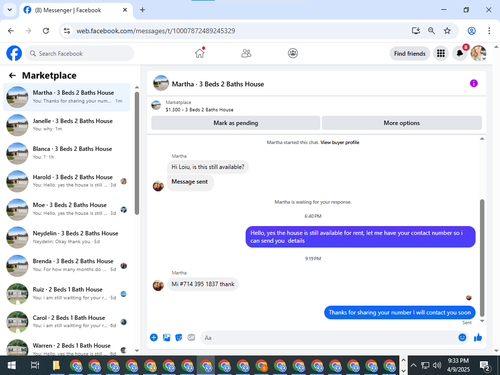Image resolution: width=500 pixels, height=375 pixels.
Task: Click the Mark as pending button
Action: coord(236,123)
